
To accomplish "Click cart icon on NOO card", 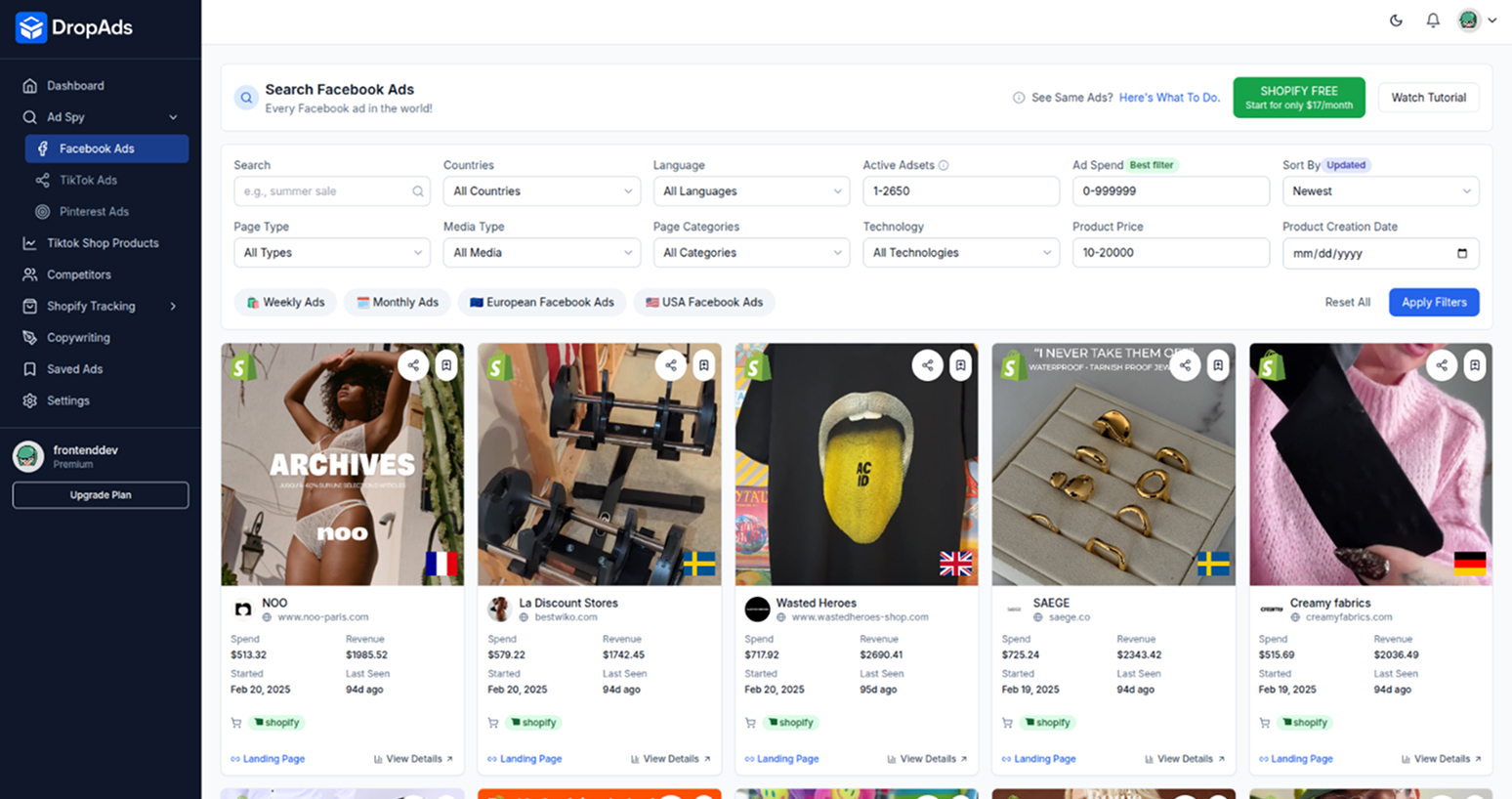I will 236,723.
